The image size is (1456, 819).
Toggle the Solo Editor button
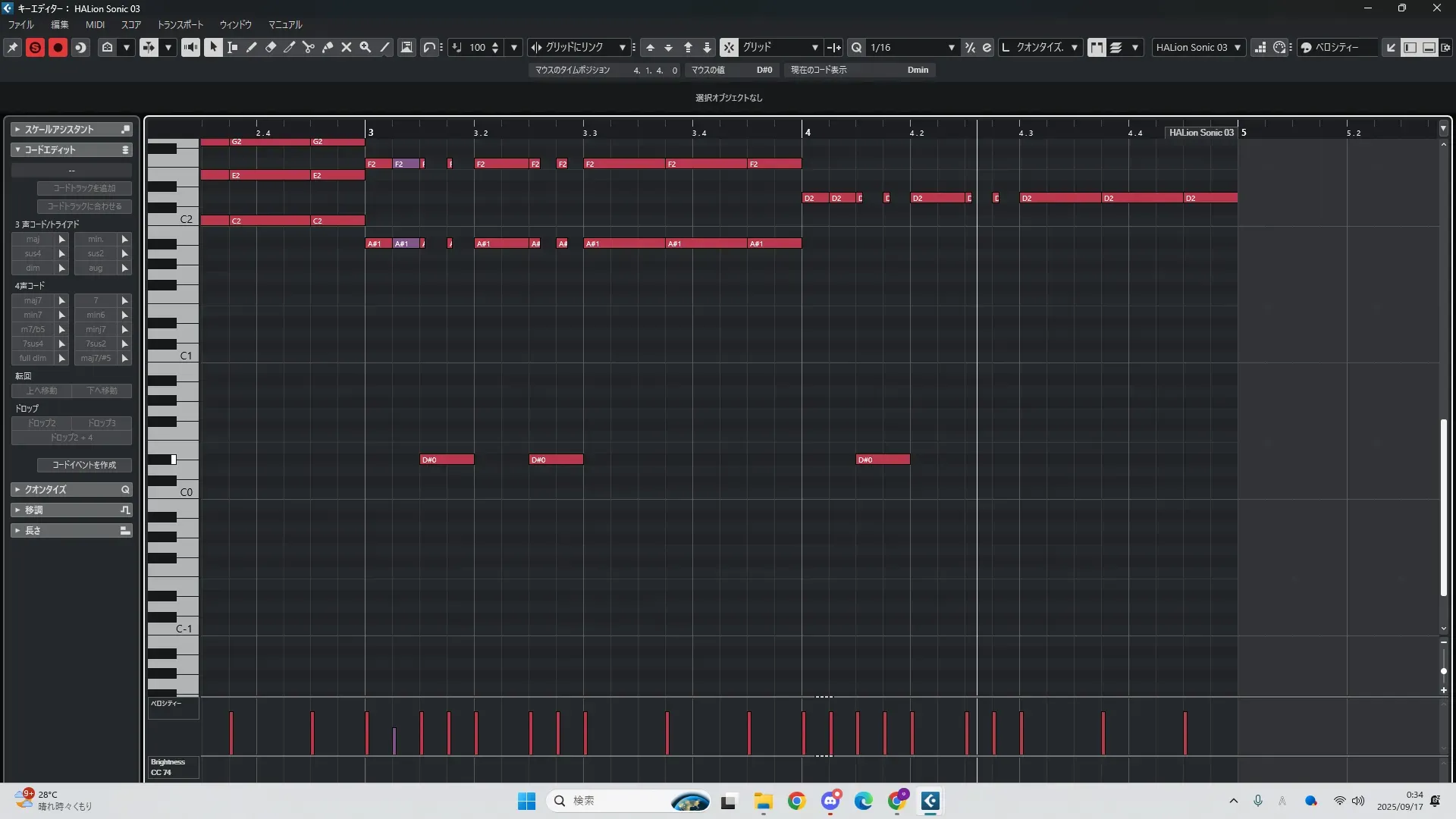[x=35, y=47]
